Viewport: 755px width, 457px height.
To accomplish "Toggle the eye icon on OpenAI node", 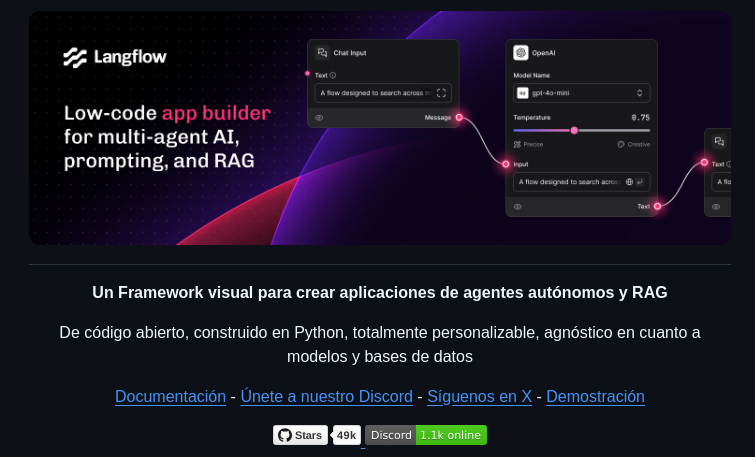I will click(x=518, y=207).
